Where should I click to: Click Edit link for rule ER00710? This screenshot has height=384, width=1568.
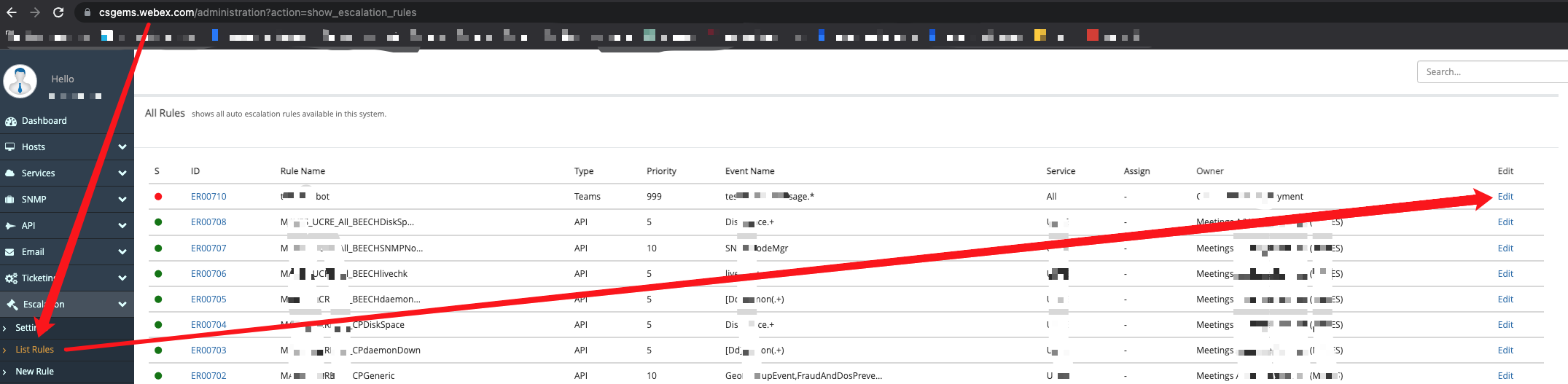tap(1505, 197)
